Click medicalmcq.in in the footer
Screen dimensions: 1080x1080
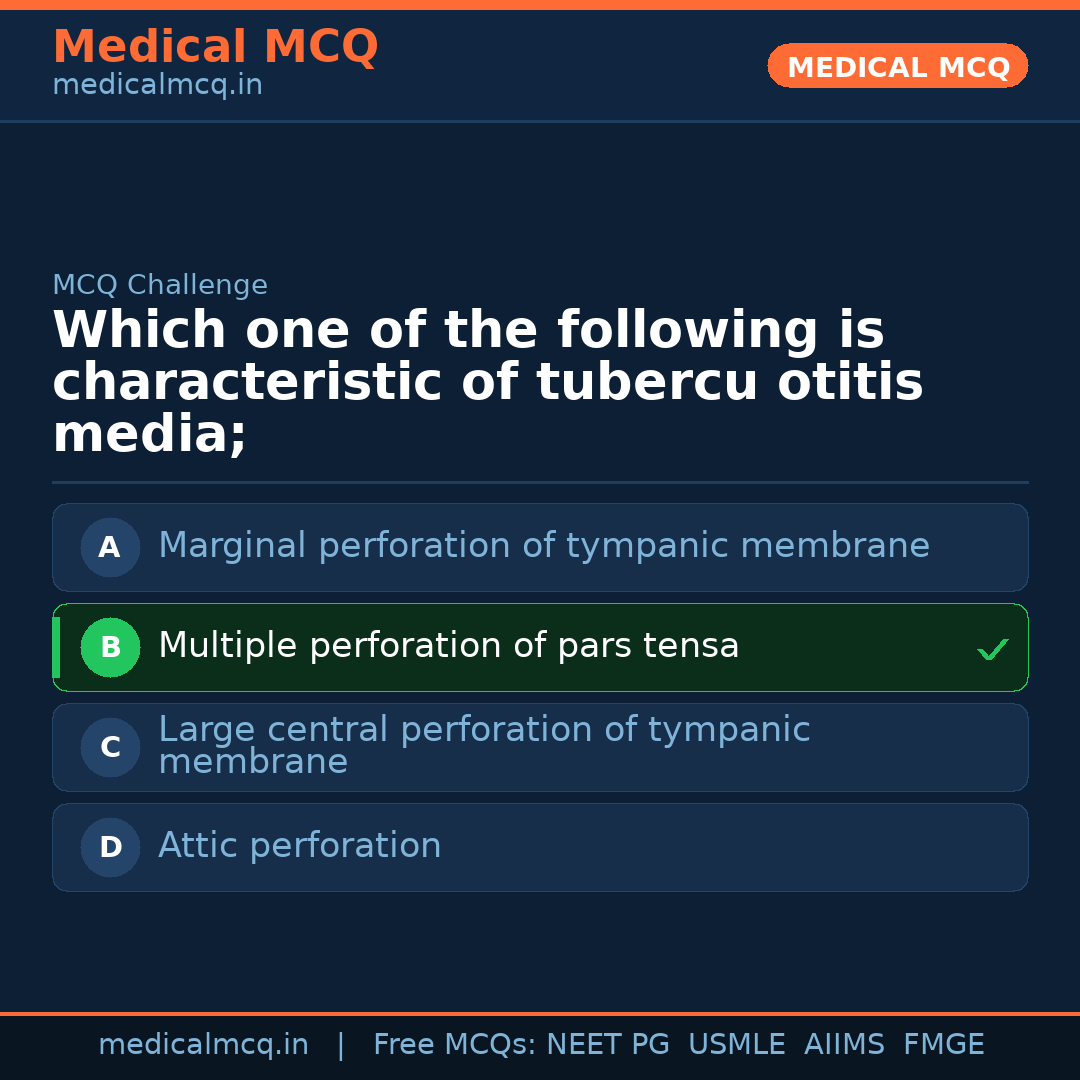tap(204, 1043)
